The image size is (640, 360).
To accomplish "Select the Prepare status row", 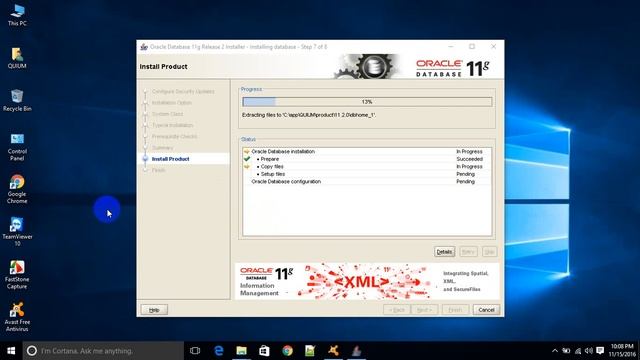I will (367, 159).
